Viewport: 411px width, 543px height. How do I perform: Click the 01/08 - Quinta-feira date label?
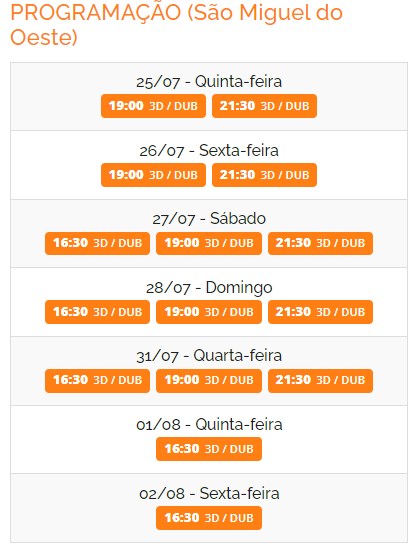pyautogui.click(x=209, y=425)
